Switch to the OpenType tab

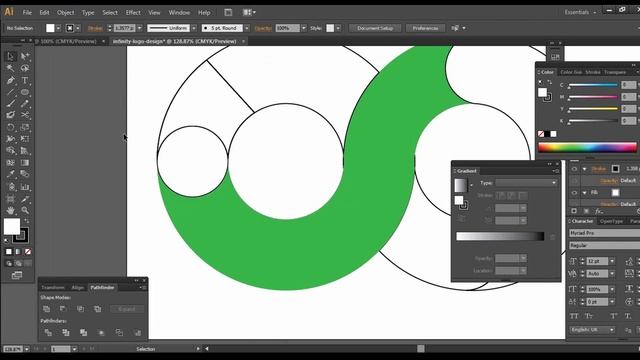(x=611, y=221)
